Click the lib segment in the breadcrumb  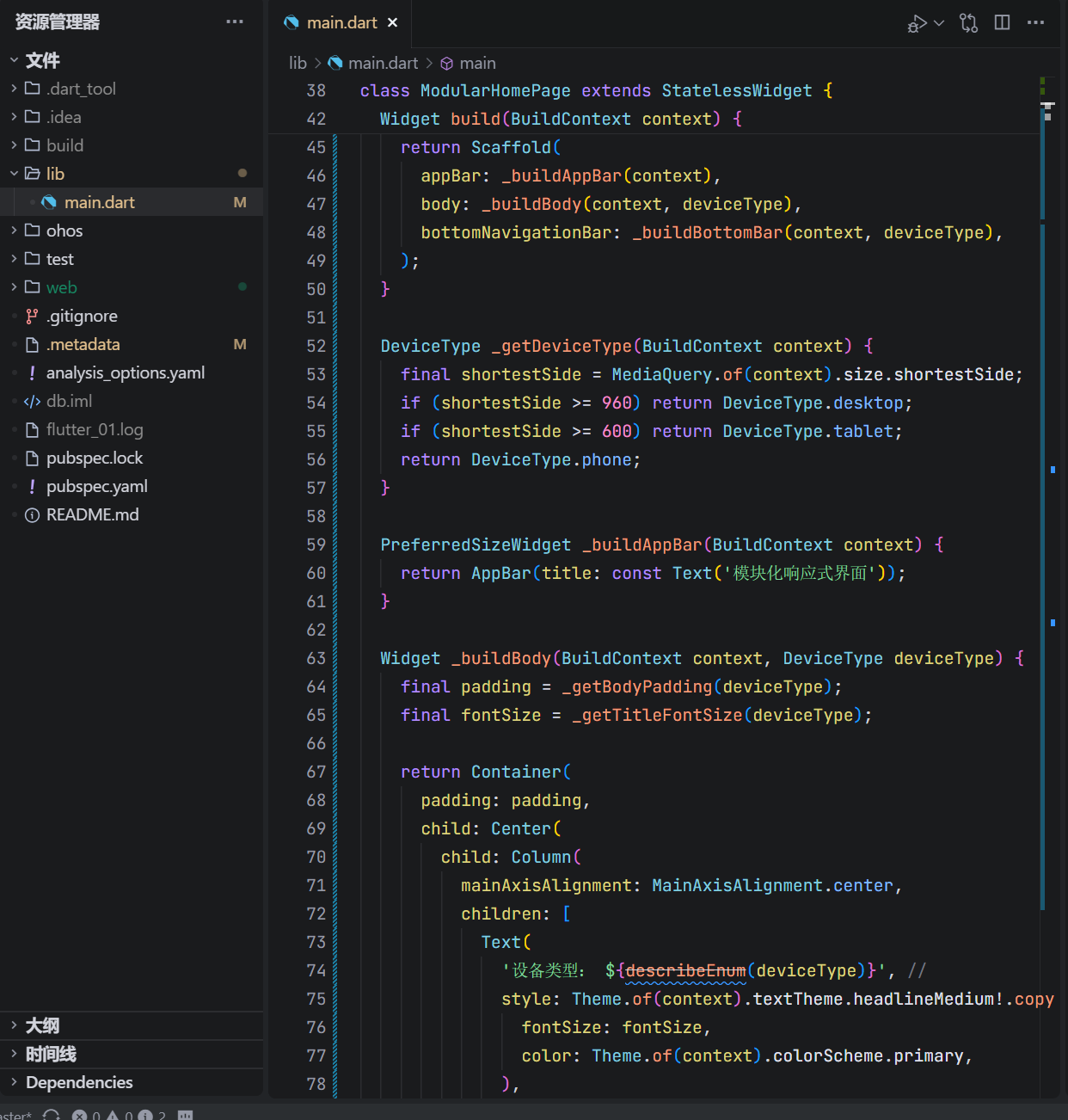(x=298, y=63)
